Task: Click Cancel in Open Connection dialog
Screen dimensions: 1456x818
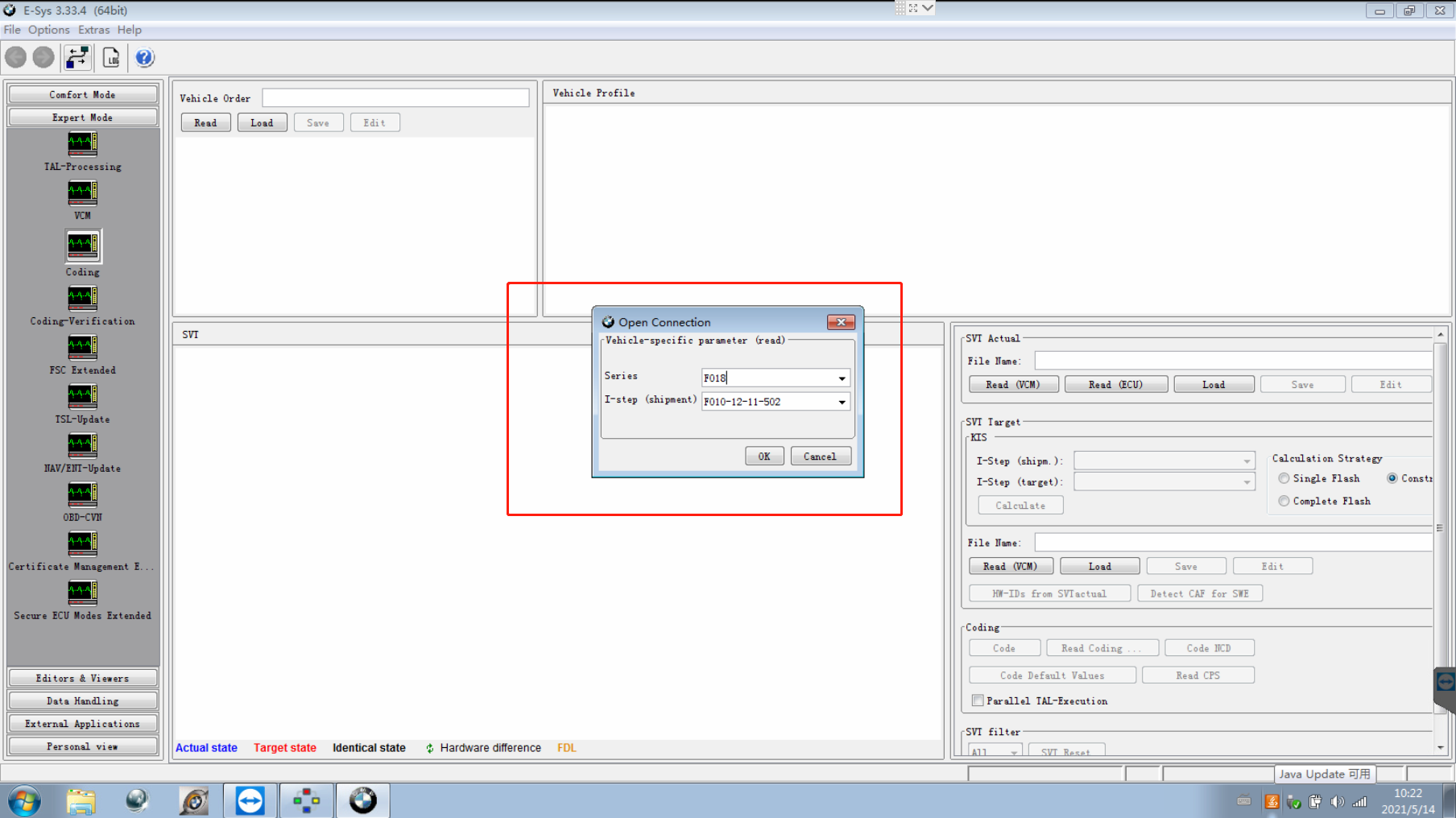Action: [x=821, y=456]
